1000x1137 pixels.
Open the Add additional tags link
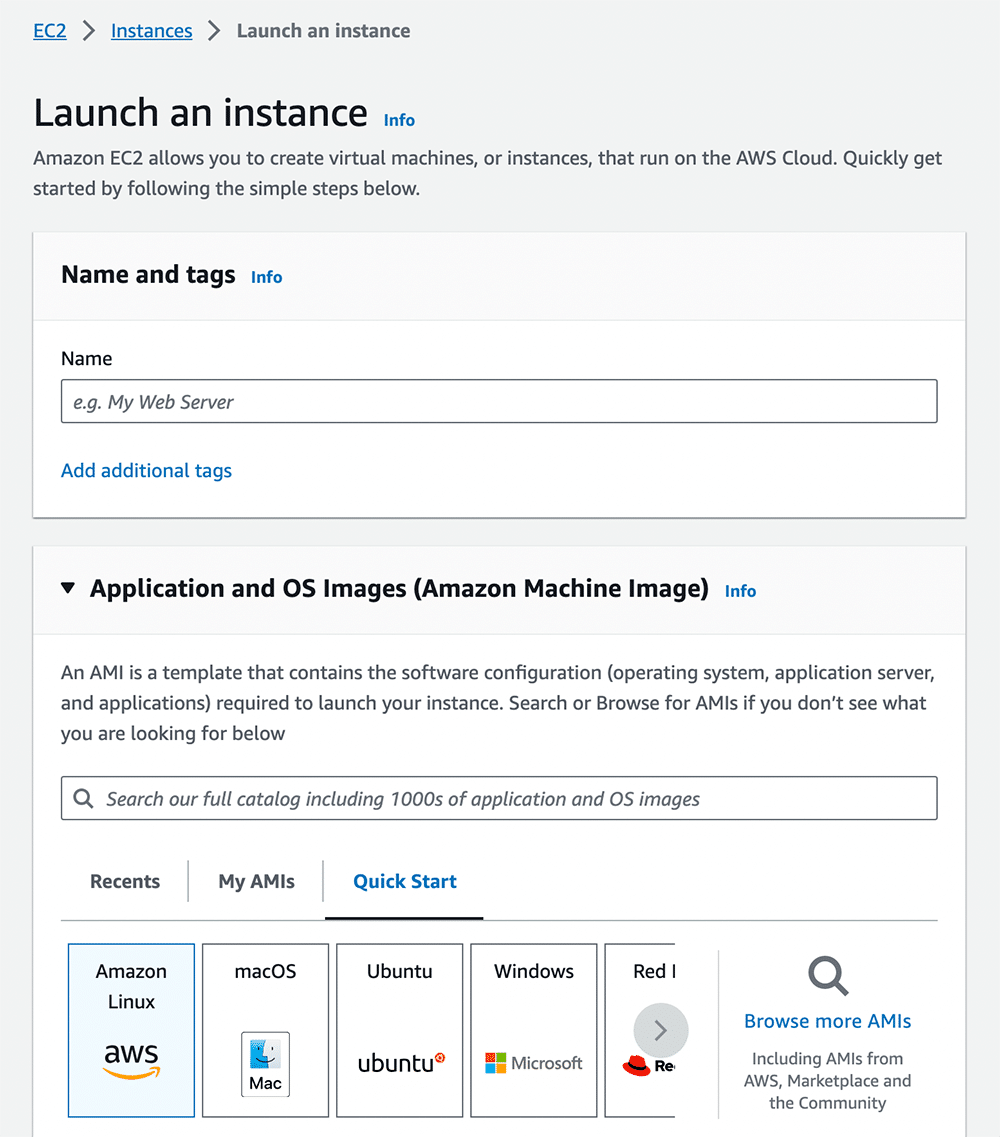pos(146,470)
